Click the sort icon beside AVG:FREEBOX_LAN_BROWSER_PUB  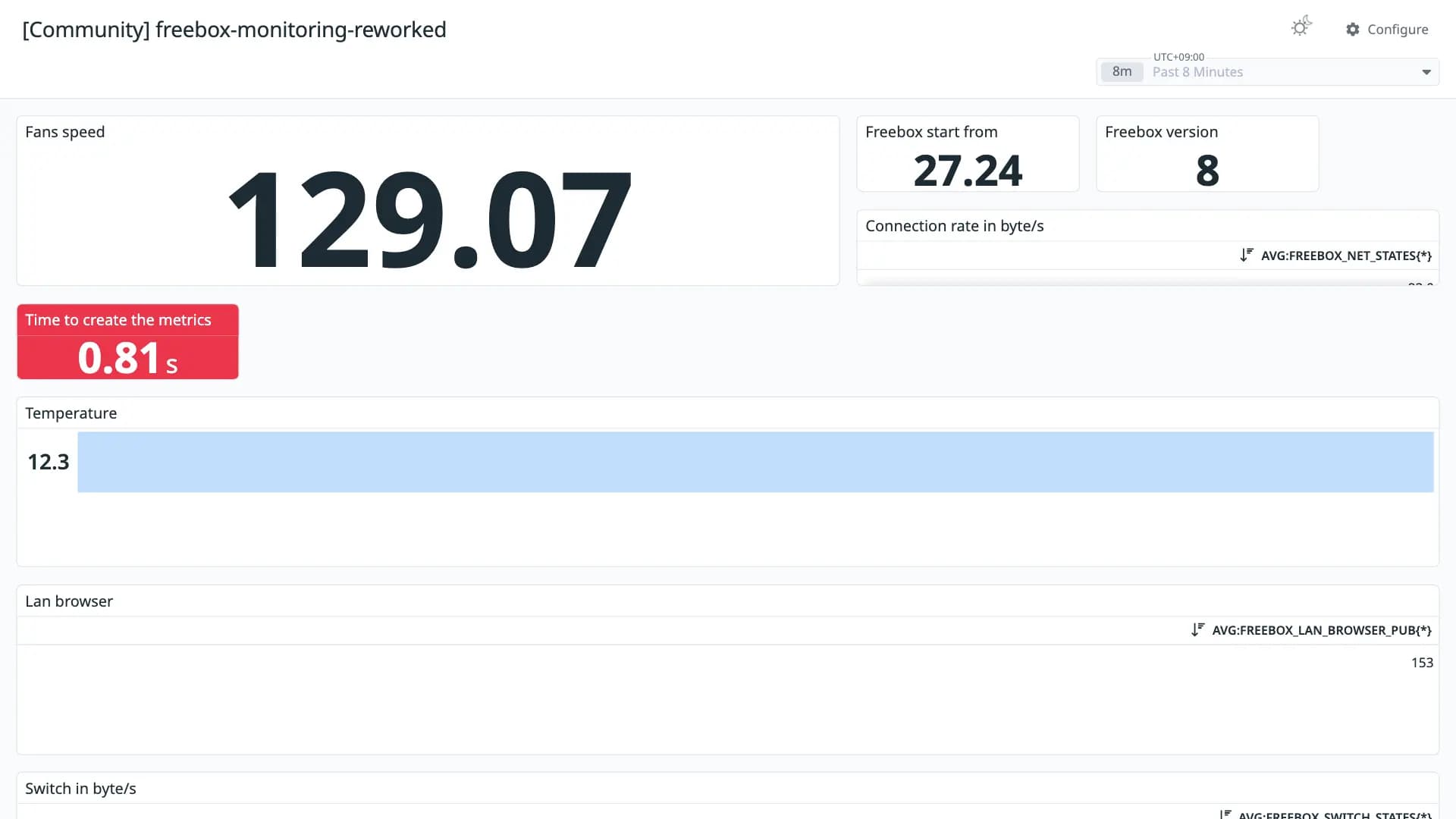[x=1197, y=630]
